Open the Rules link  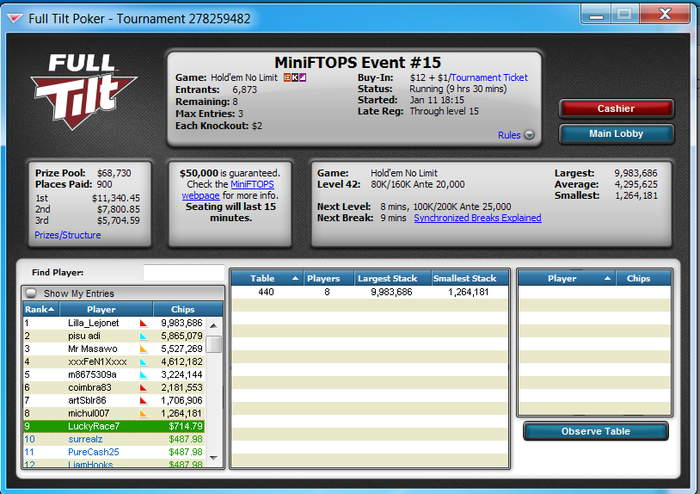(509, 135)
